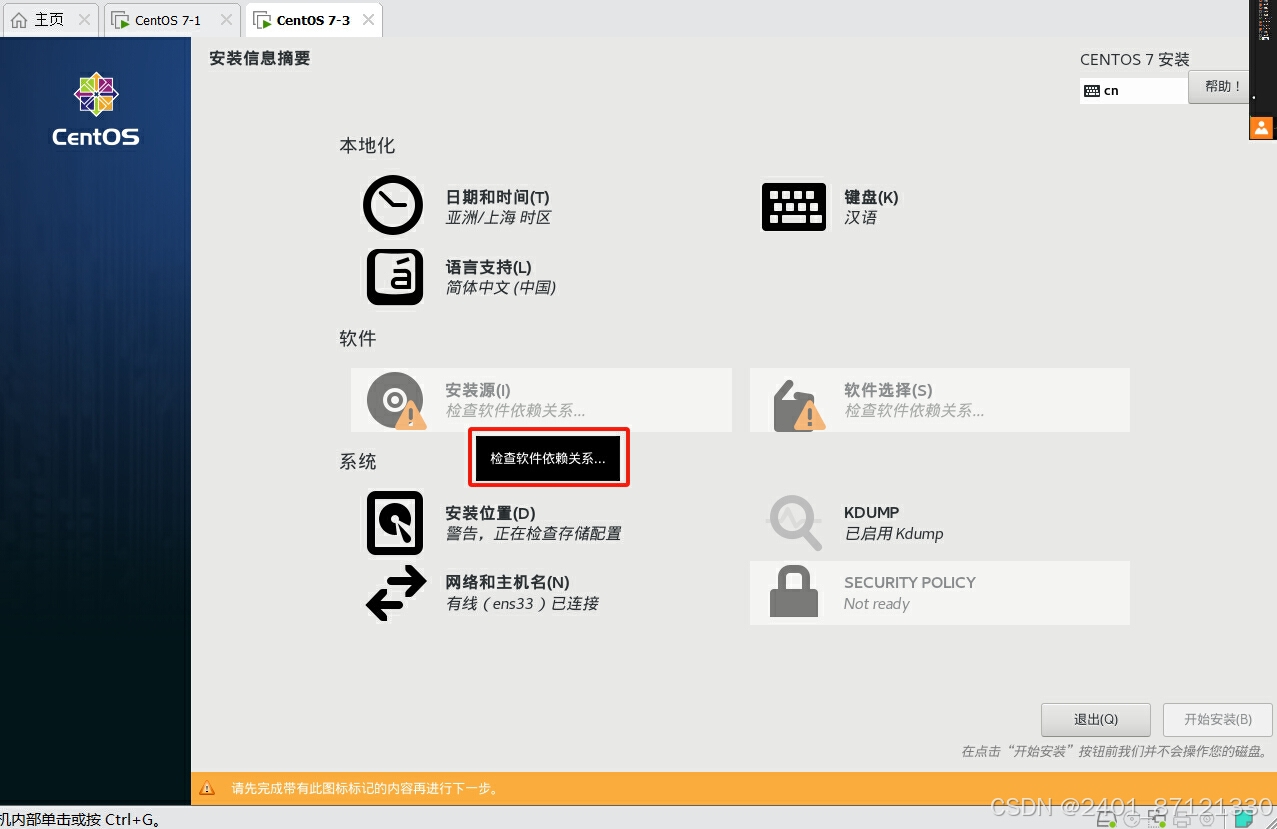Open 日期和时间(T) settings

497,197
